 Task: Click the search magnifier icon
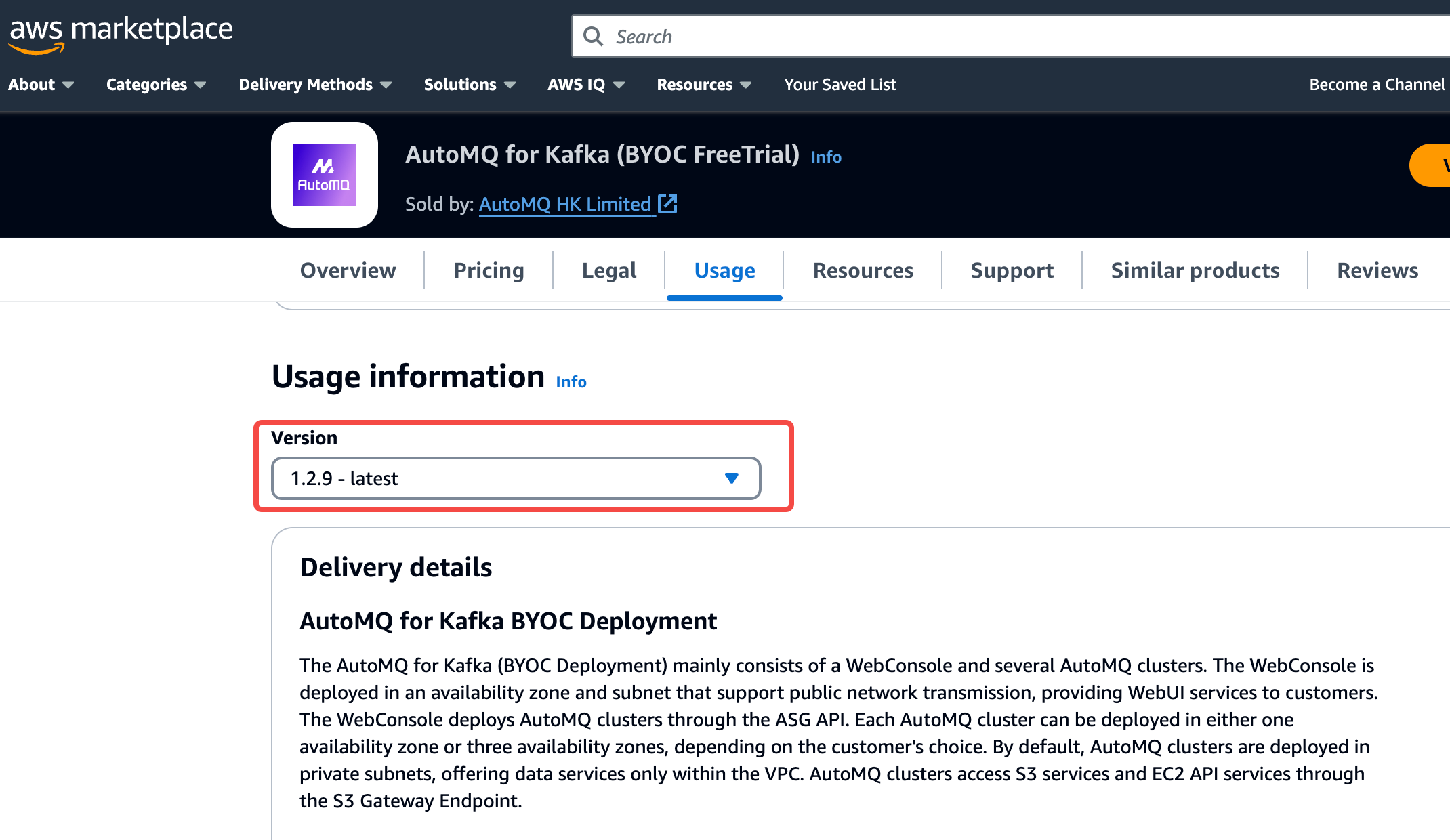(x=593, y=37)
